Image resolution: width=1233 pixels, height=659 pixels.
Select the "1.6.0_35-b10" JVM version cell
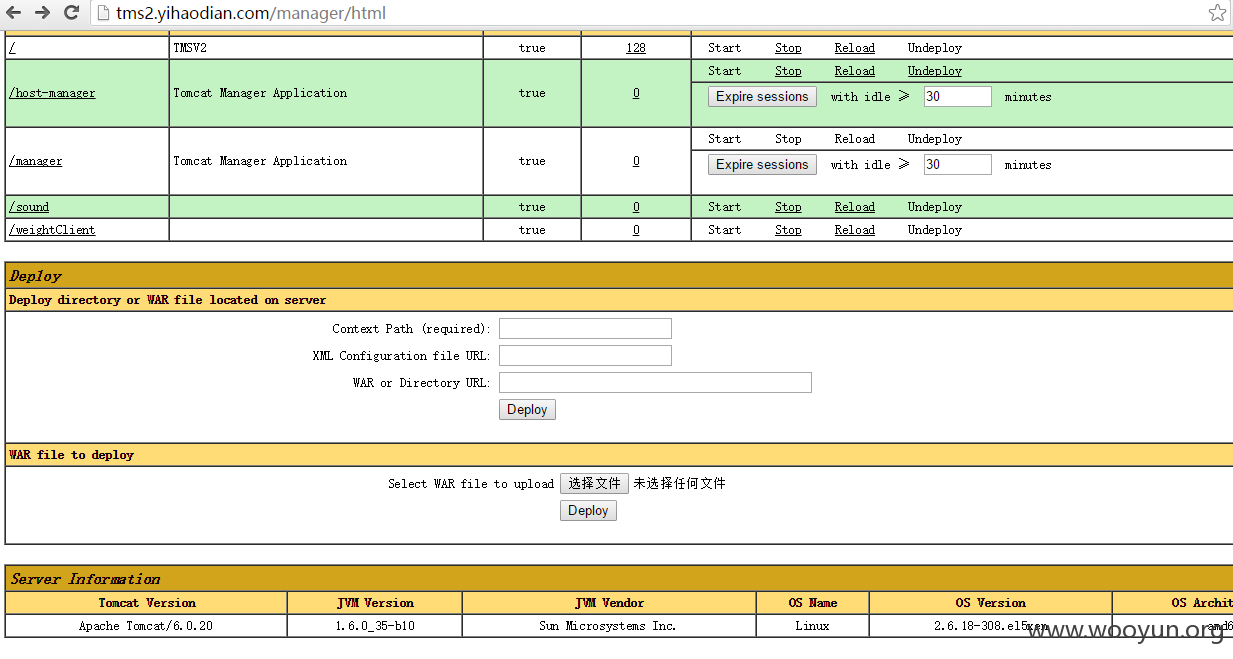tap(375, 626)
